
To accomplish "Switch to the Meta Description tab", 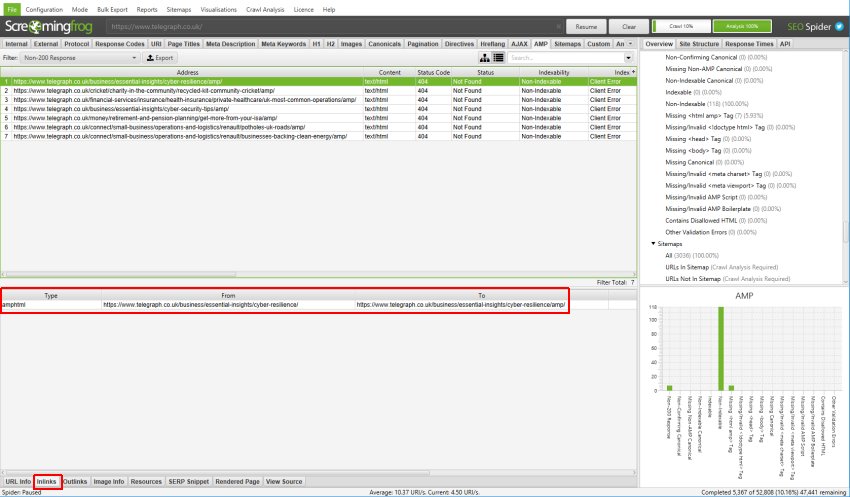I will coord(230,44).
